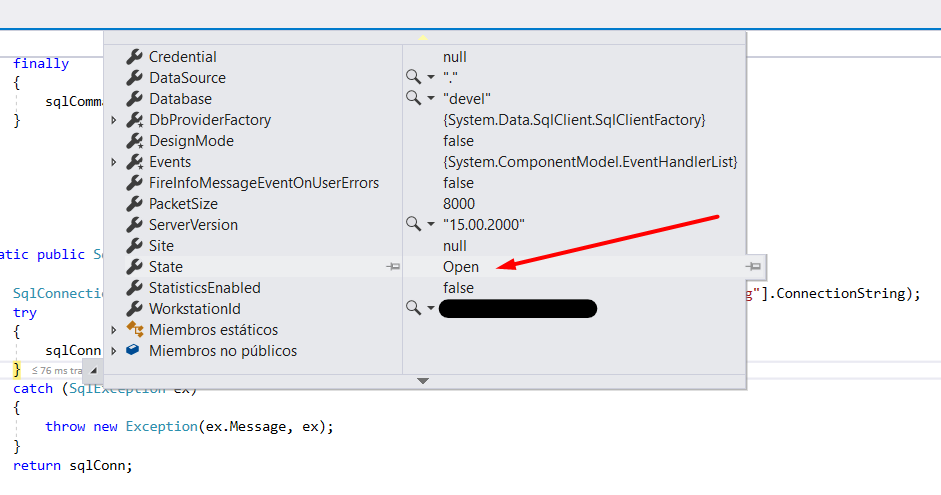
Task: Click the ServerVersion magnifier icon
Action: (413, 224)
